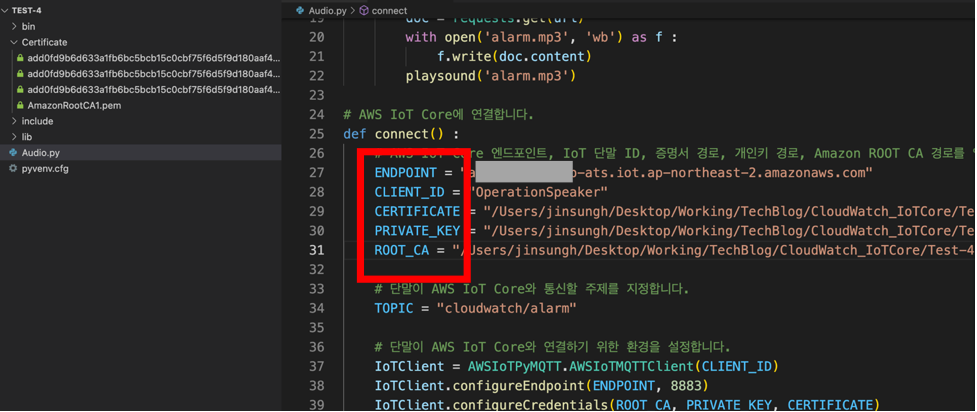The height and width of the screenshot is (412, 977).
Task: Click the ENDPOINT variable on line 27
Action: click(406, 173)
